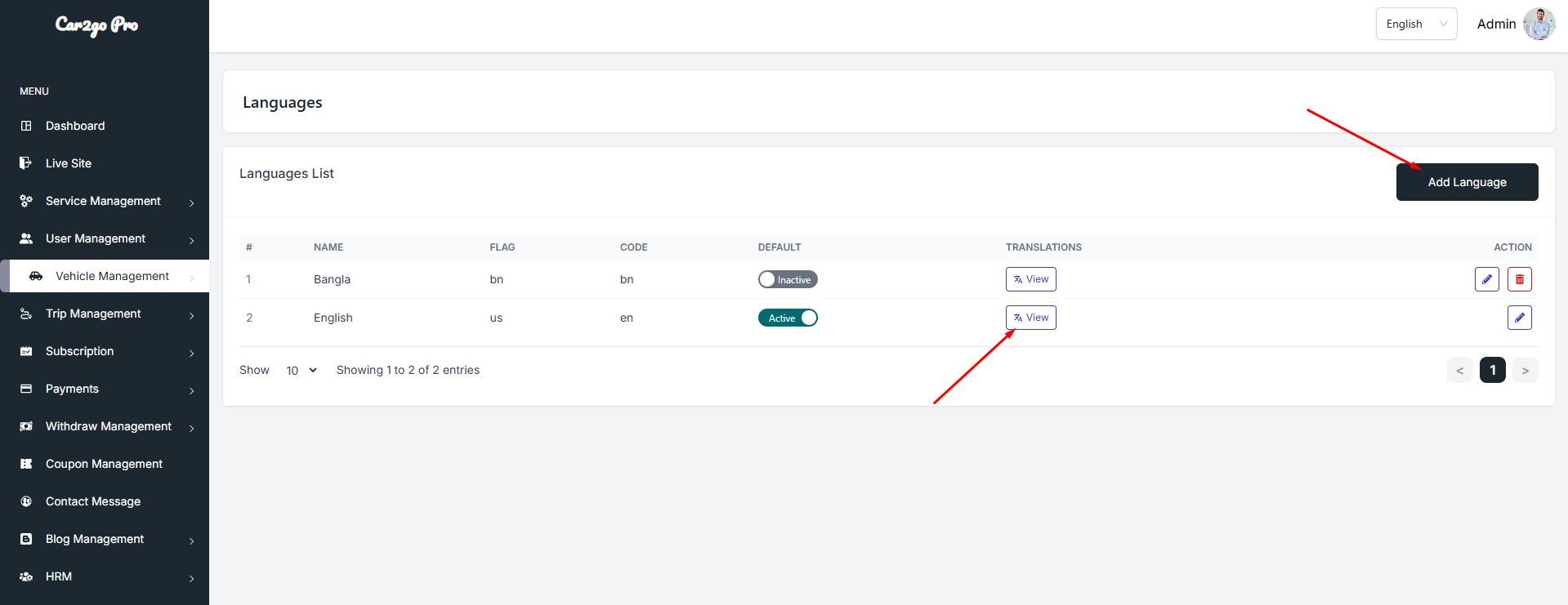
Task: Click the CODE column header
Action: point(633,247)
